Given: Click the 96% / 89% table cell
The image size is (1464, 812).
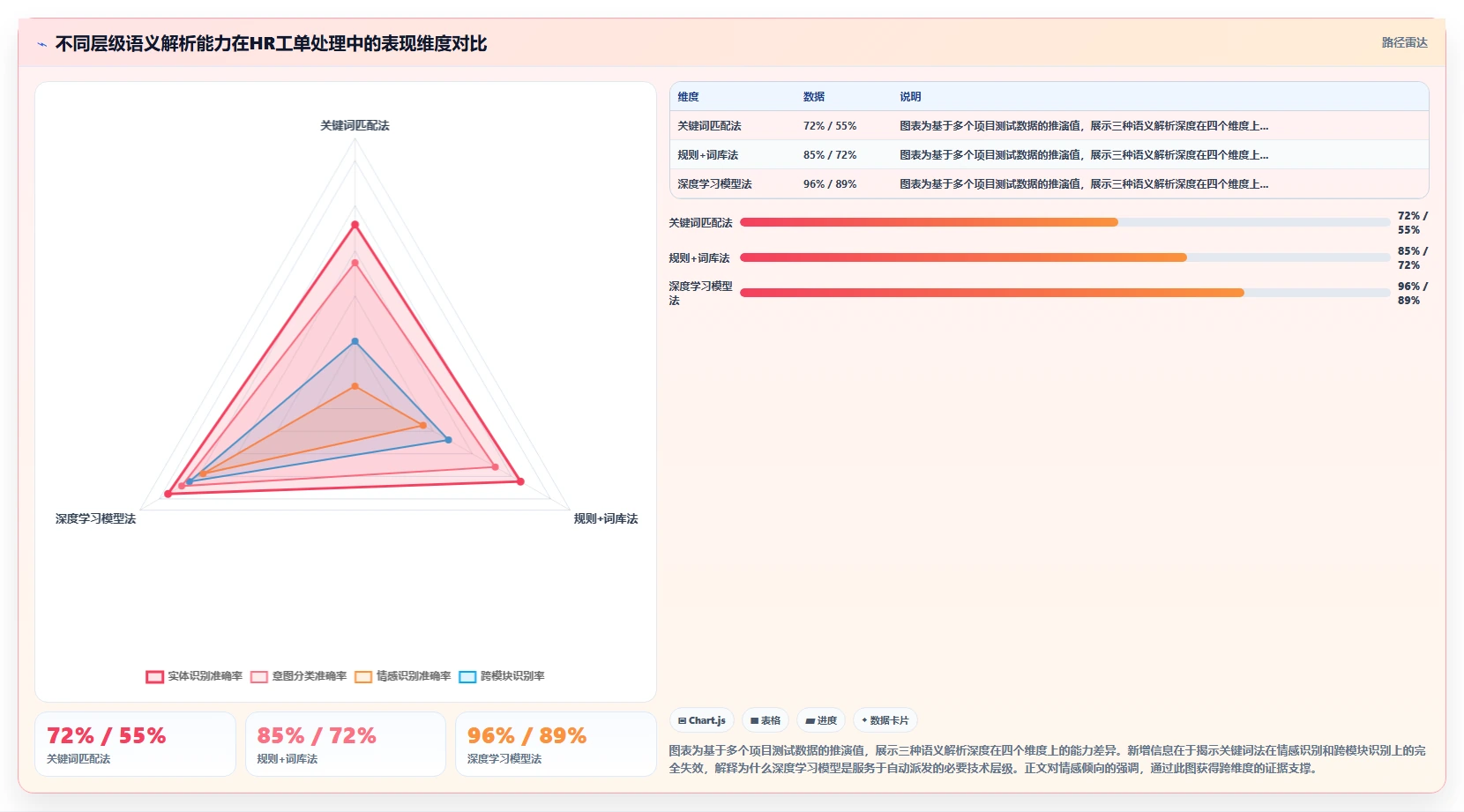Looking at the screenshot, I should (829, 184).
